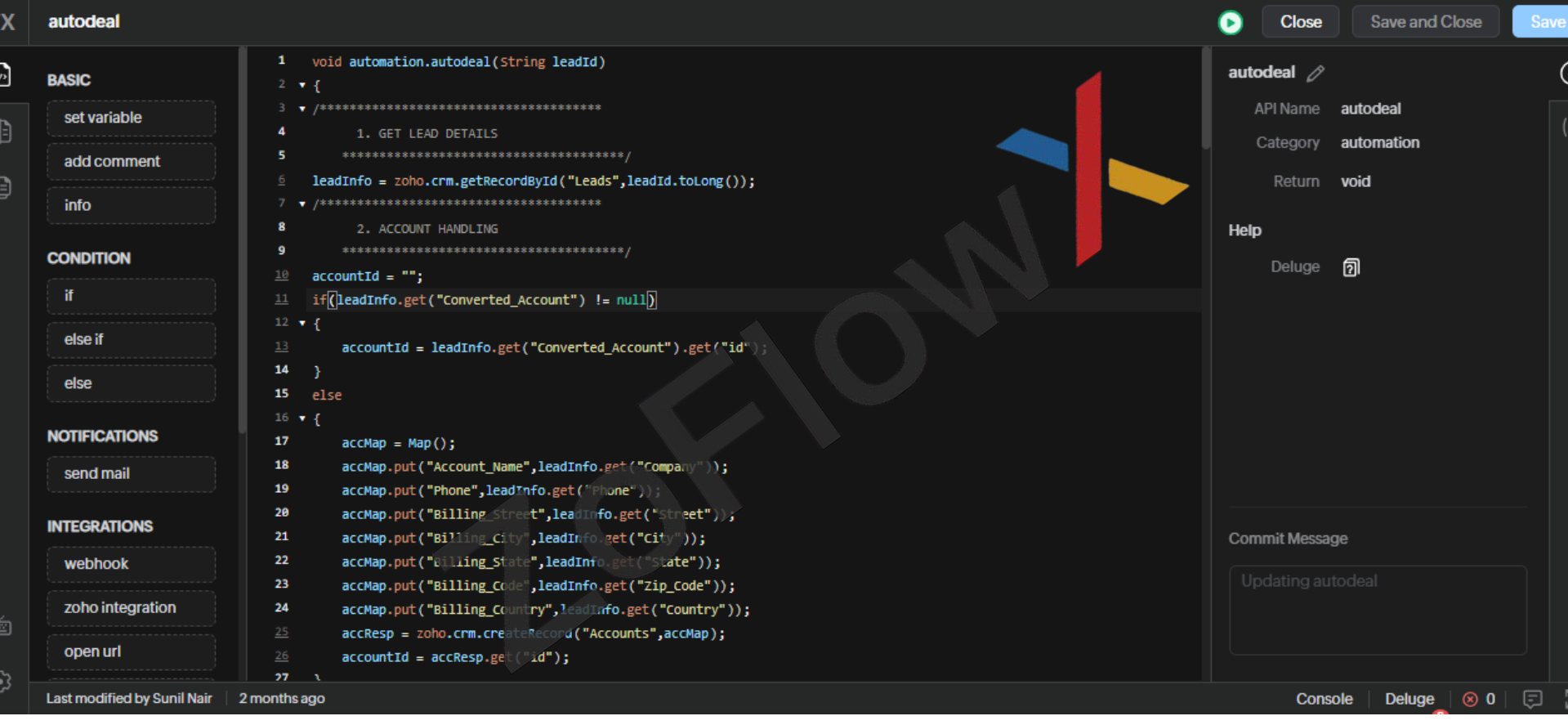Click the function signature on line 1
The width and height of the screenshot is (1568, 725).
coord(458,62)
